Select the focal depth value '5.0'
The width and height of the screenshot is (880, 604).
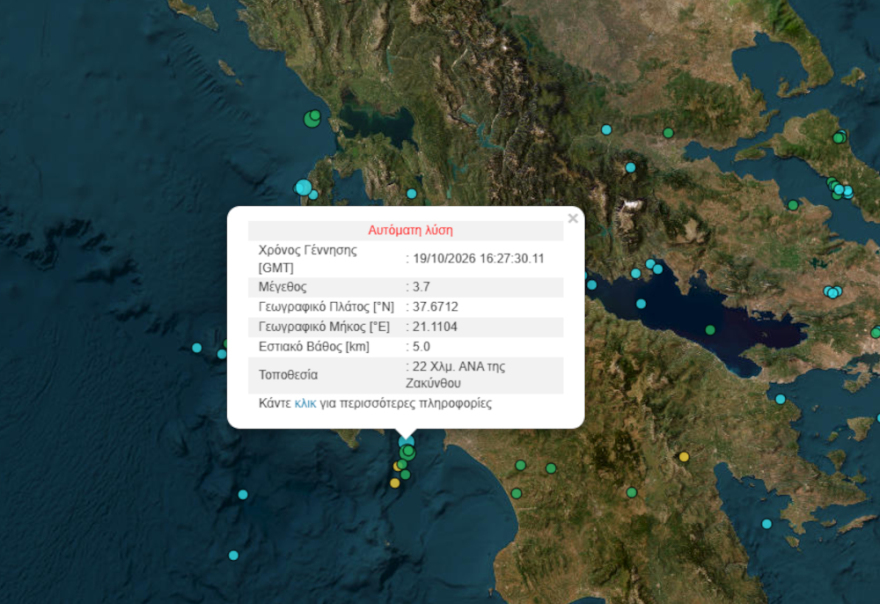click(x=421, y=347)
